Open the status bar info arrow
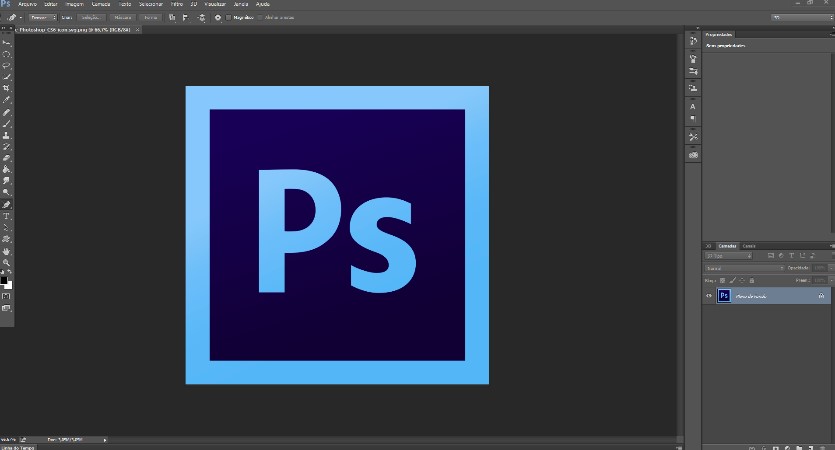 [x=105, y=440]
